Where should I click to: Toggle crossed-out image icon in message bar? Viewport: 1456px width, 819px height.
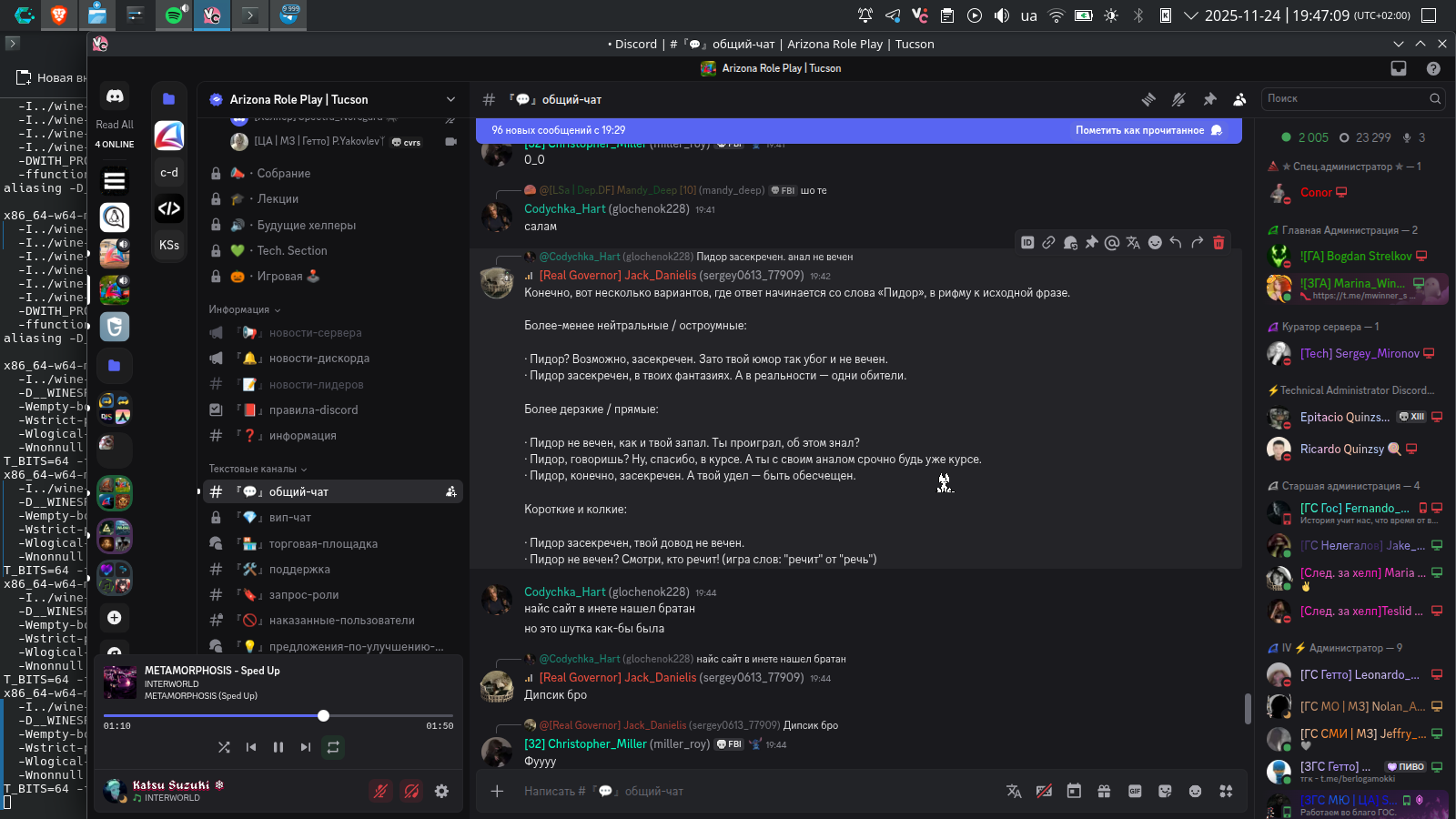pyautogui.click(x=1044, y=791)
